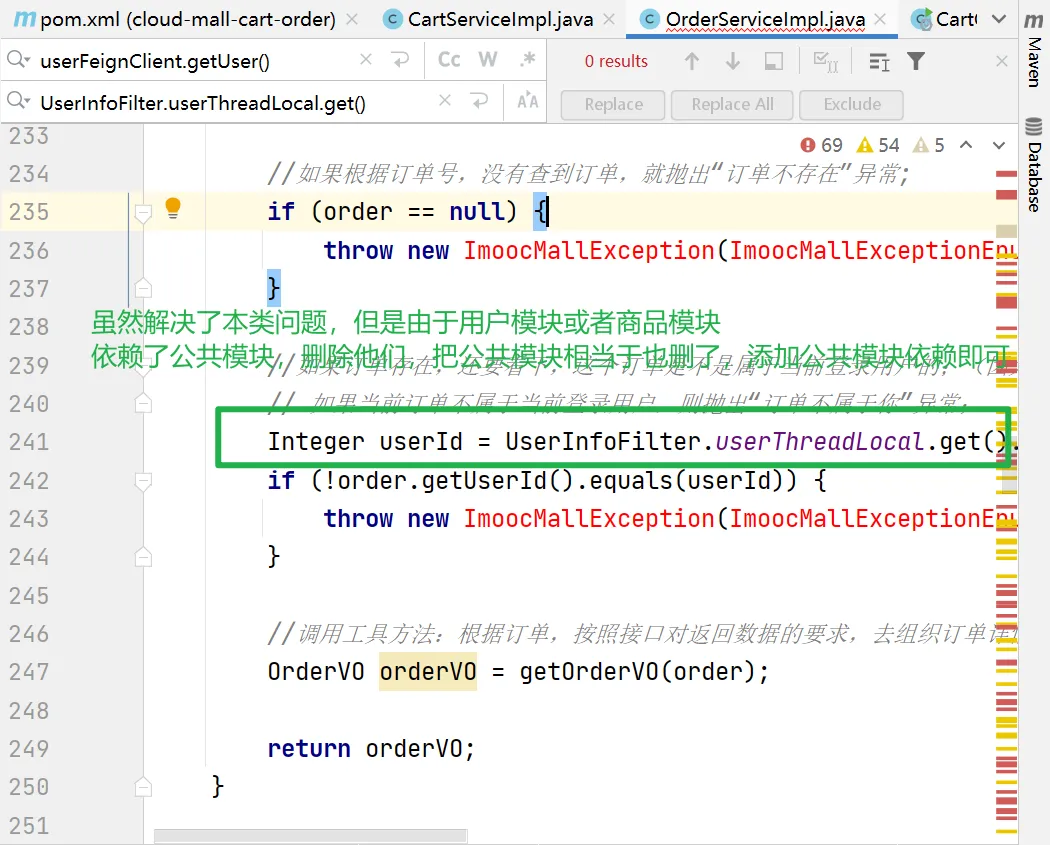Click horizontal scrollbar at editor bottom
Image resolution: width=1050 pixels, height=845 pixels.
[x=311, y=836]
